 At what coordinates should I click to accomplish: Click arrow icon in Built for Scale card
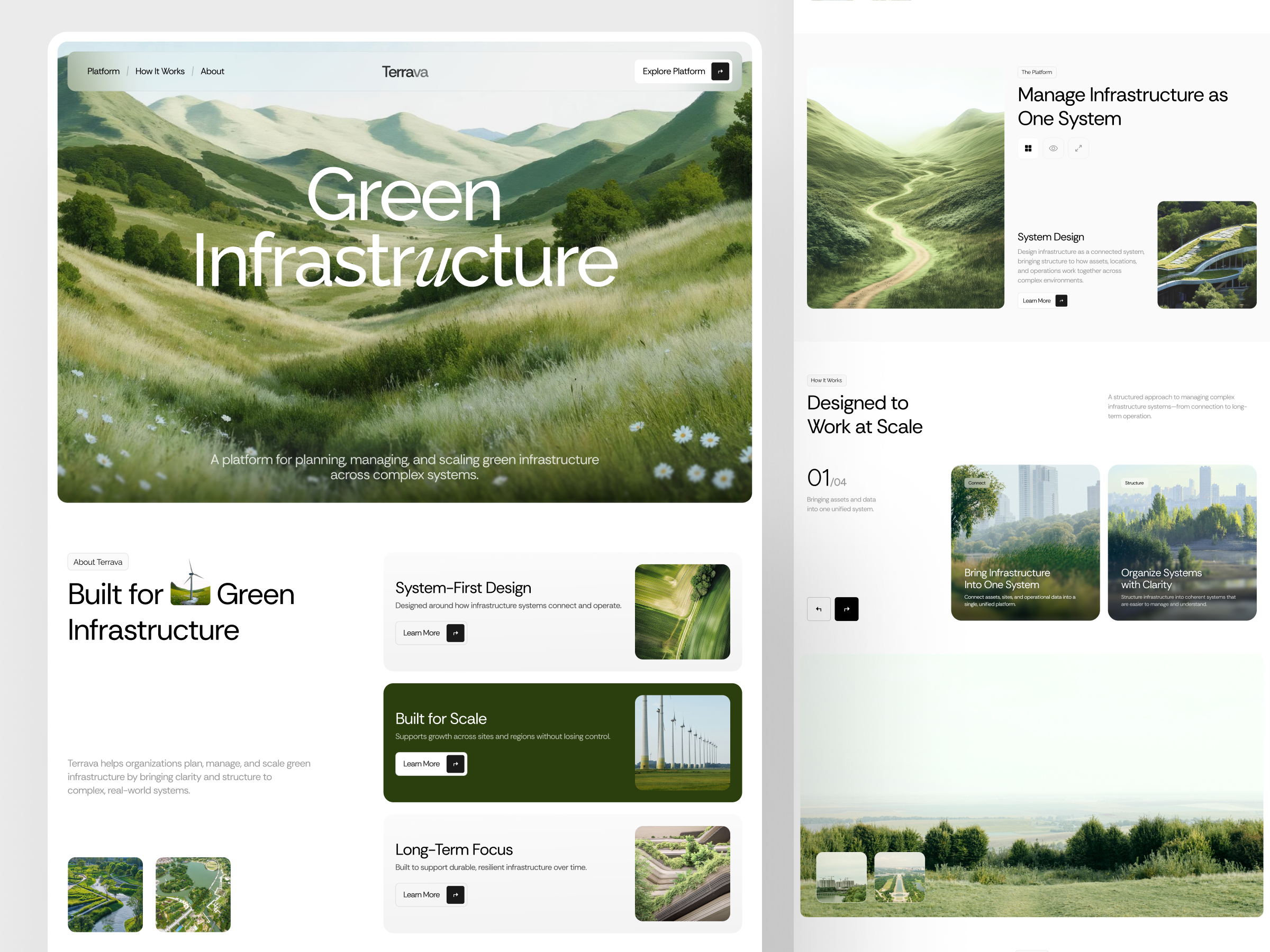coord(455,764)
